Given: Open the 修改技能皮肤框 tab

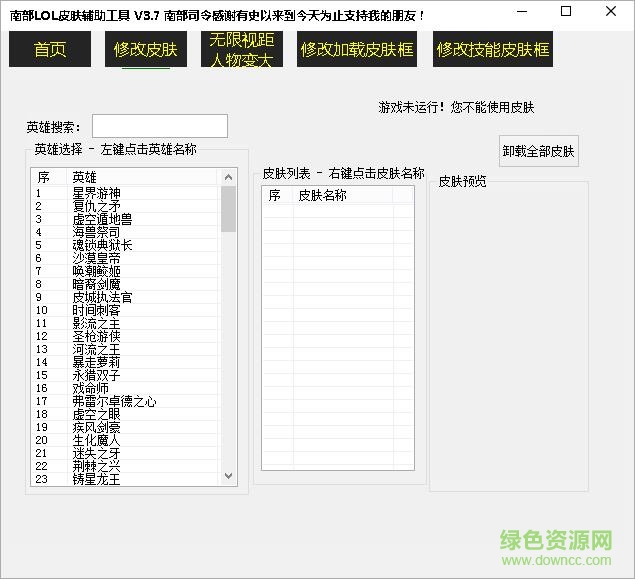Looking at the screenshot, I should [x=493, y=49].
